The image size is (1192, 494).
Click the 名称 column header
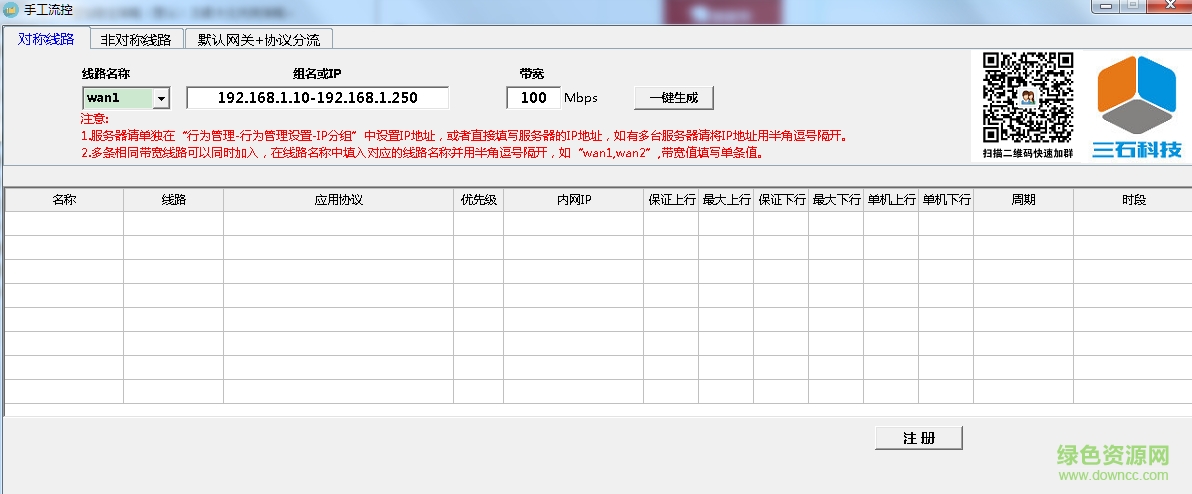coord(64,200)
